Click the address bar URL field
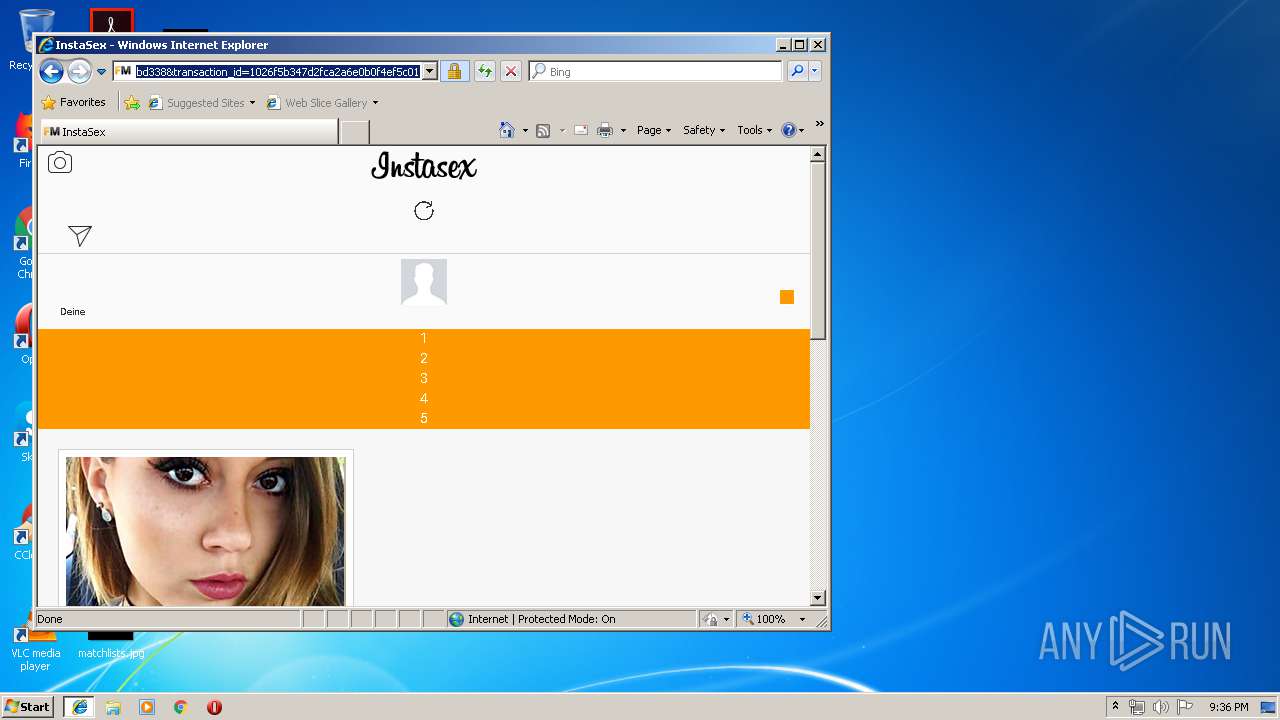Viewport: 1280px width, 720px height. [x=277, y=71]
